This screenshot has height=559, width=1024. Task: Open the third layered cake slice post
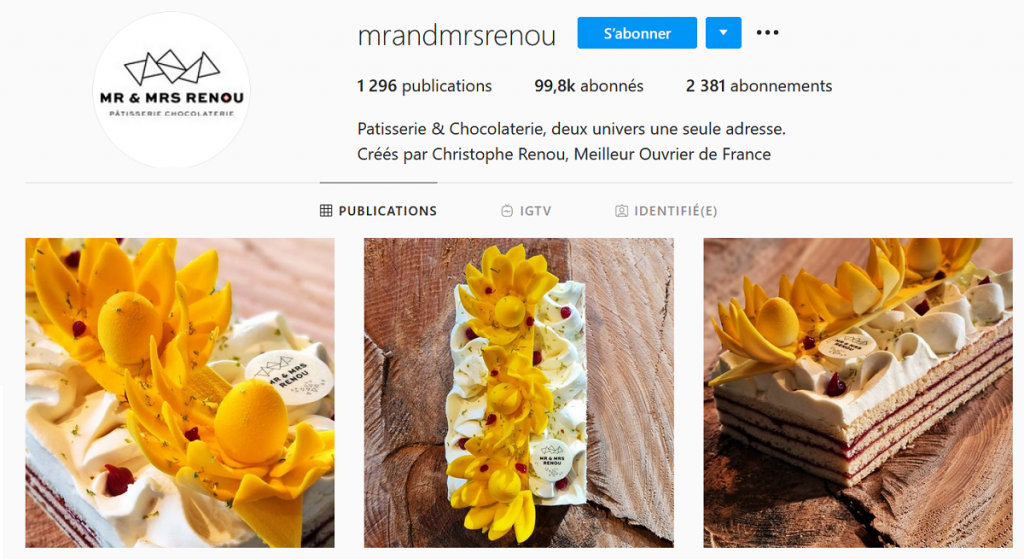pyautogui.click(x=857, y=392)
